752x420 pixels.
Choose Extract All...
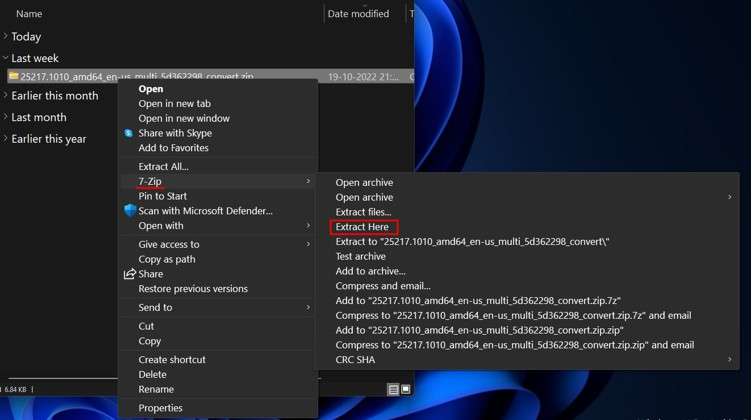tap(163, 166)
